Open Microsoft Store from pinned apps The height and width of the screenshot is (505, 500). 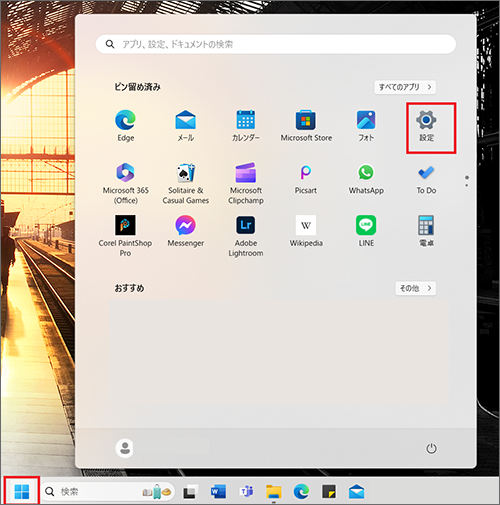(x=306, y=126)
